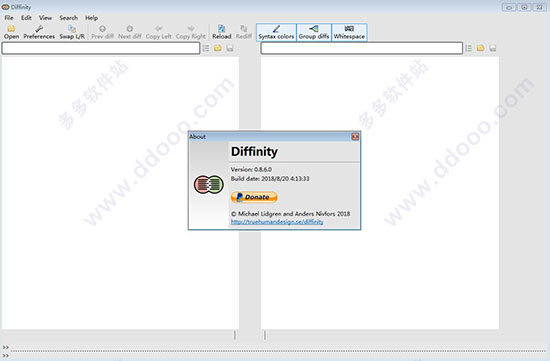Save left file with disk icon
The image size is (550, 361).
[x=230, y=48]
